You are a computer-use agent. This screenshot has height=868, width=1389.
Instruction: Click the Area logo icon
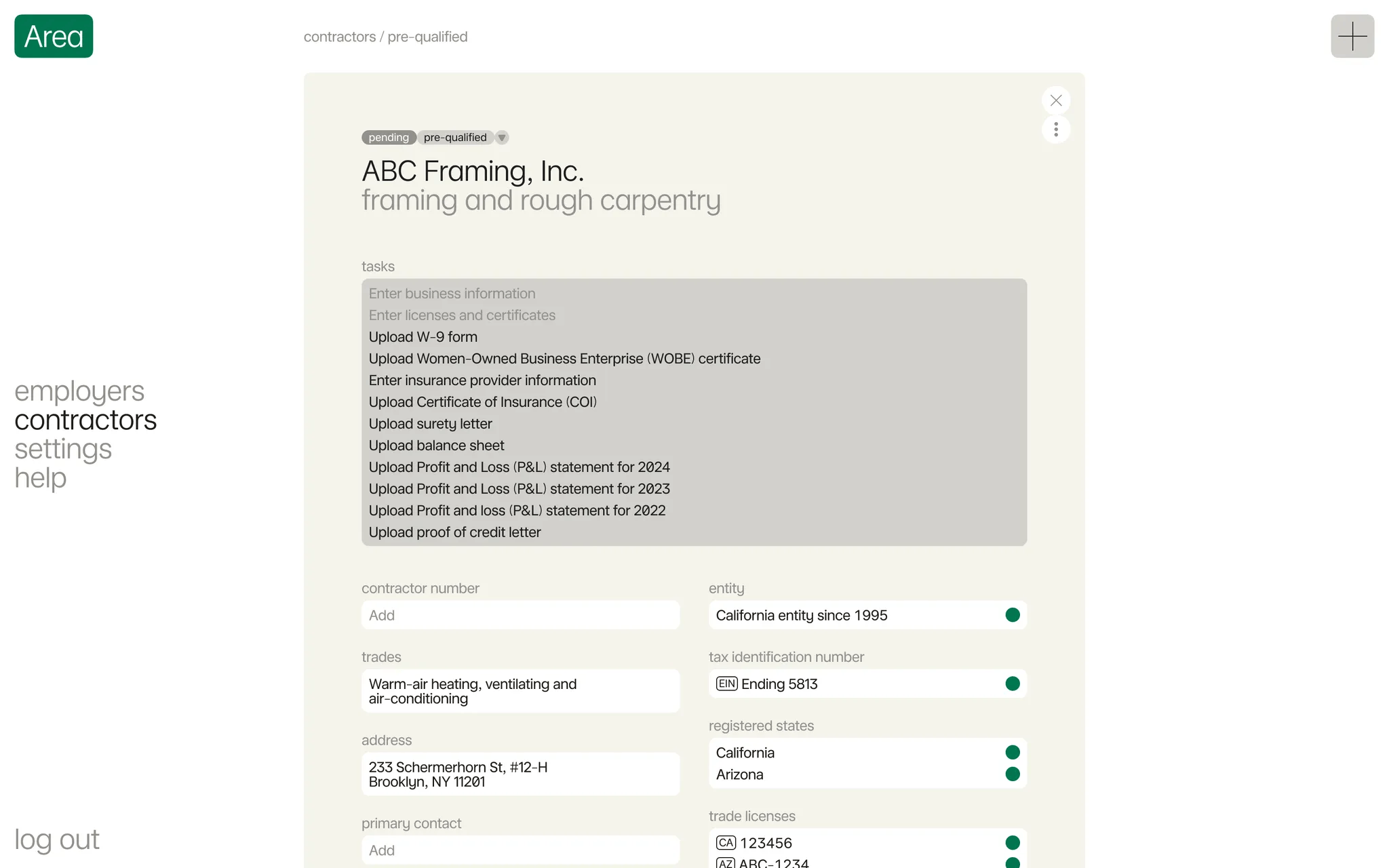(54, 36)
